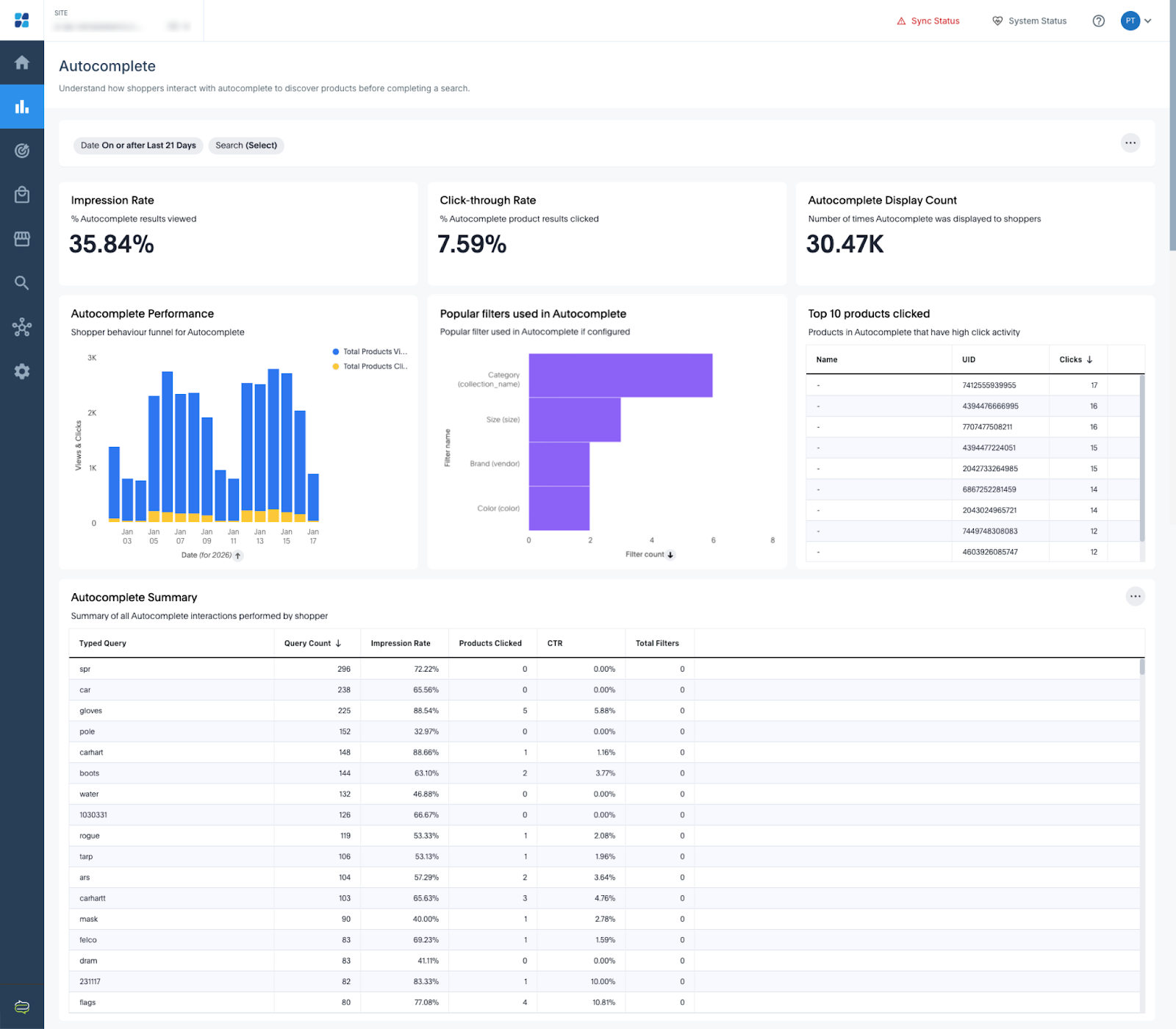Screen dimensions: 1176x1029
Task: Open the shopping bag sidebar icon
Action: pos(22,195)
